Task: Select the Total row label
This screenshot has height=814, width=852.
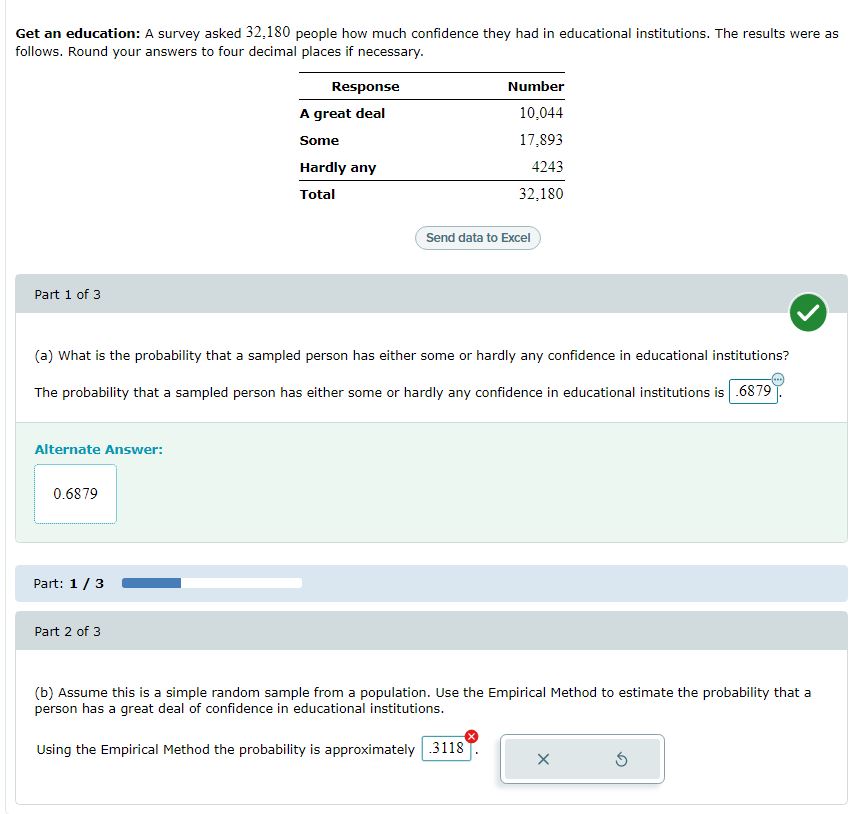Action: click(x=317, y=195)
